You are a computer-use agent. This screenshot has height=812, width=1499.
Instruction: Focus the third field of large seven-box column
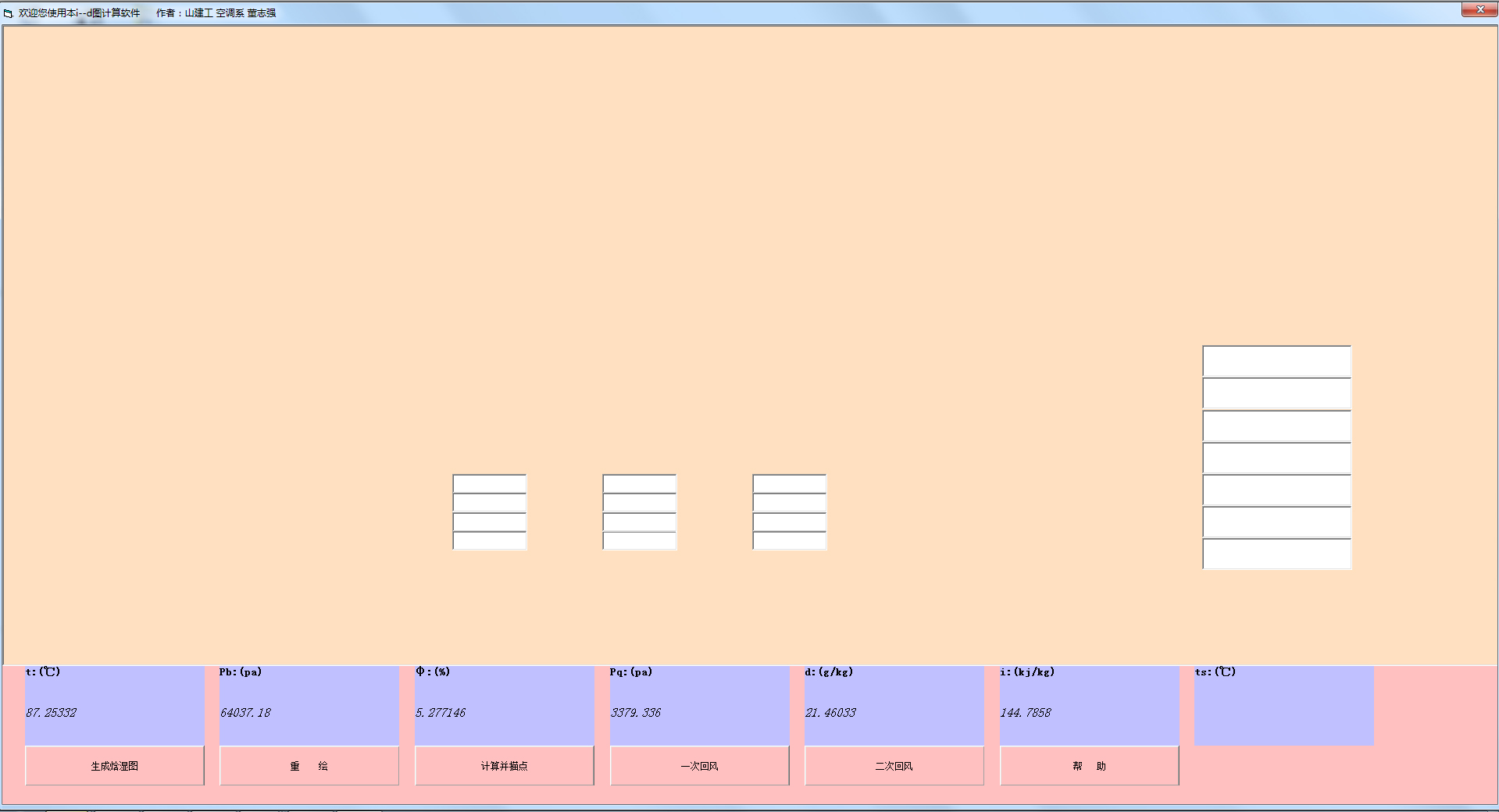(1277, 426)
